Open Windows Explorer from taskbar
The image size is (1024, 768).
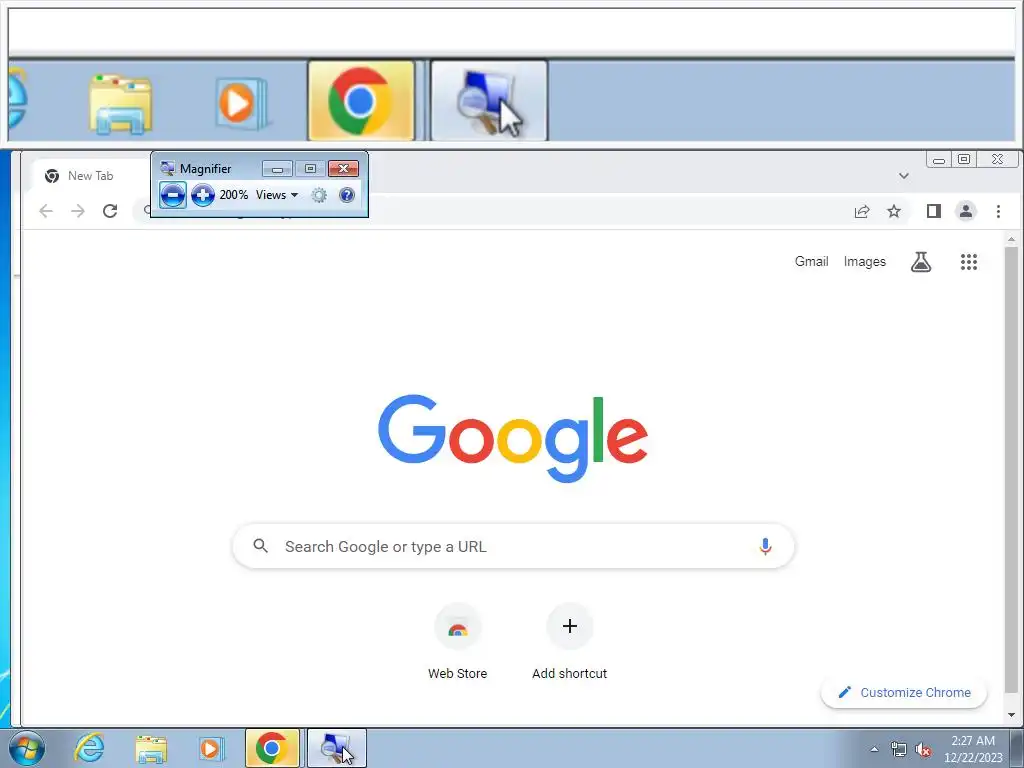150,748
